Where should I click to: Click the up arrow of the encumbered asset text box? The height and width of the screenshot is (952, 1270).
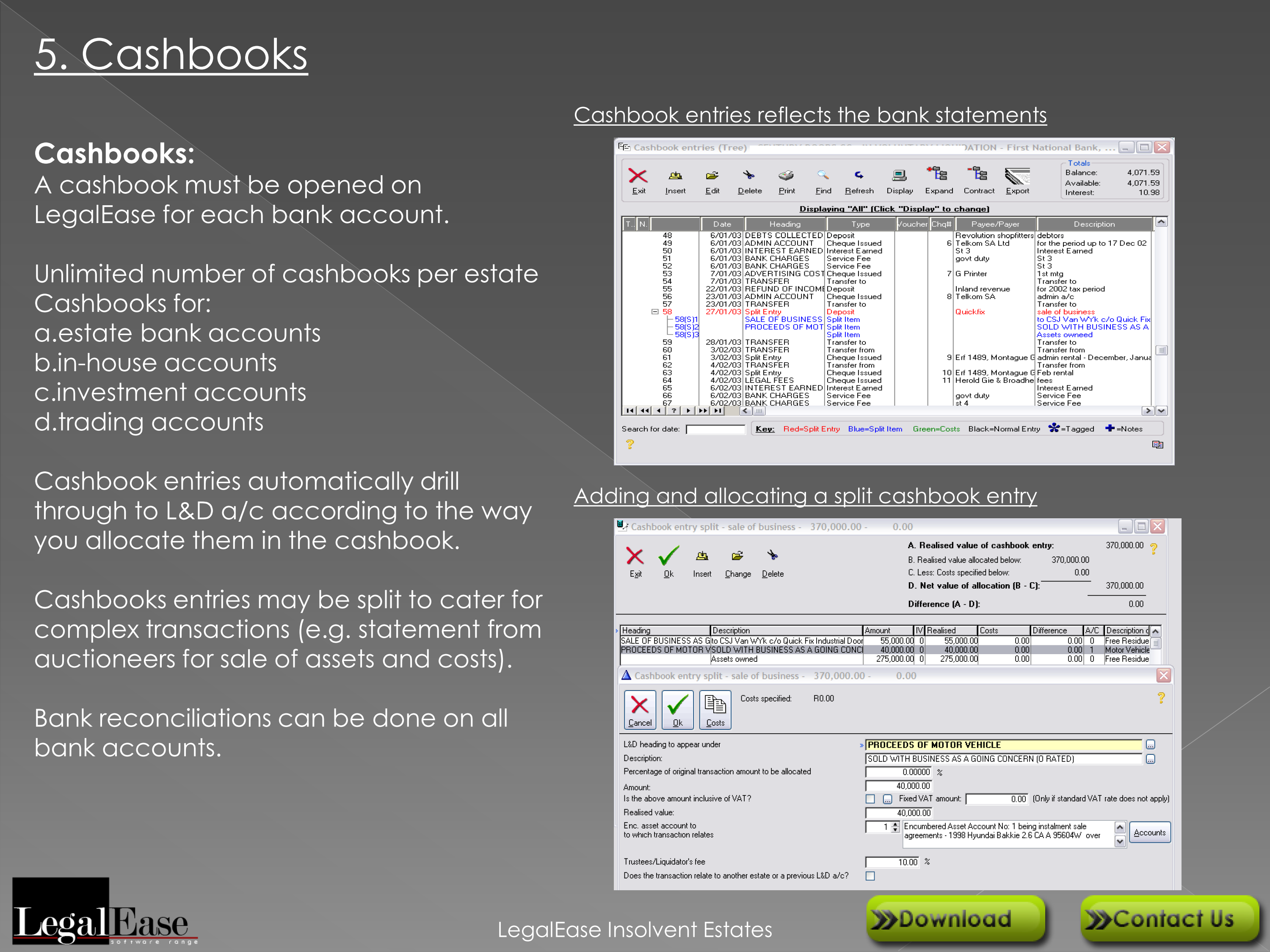(1120, 827)
